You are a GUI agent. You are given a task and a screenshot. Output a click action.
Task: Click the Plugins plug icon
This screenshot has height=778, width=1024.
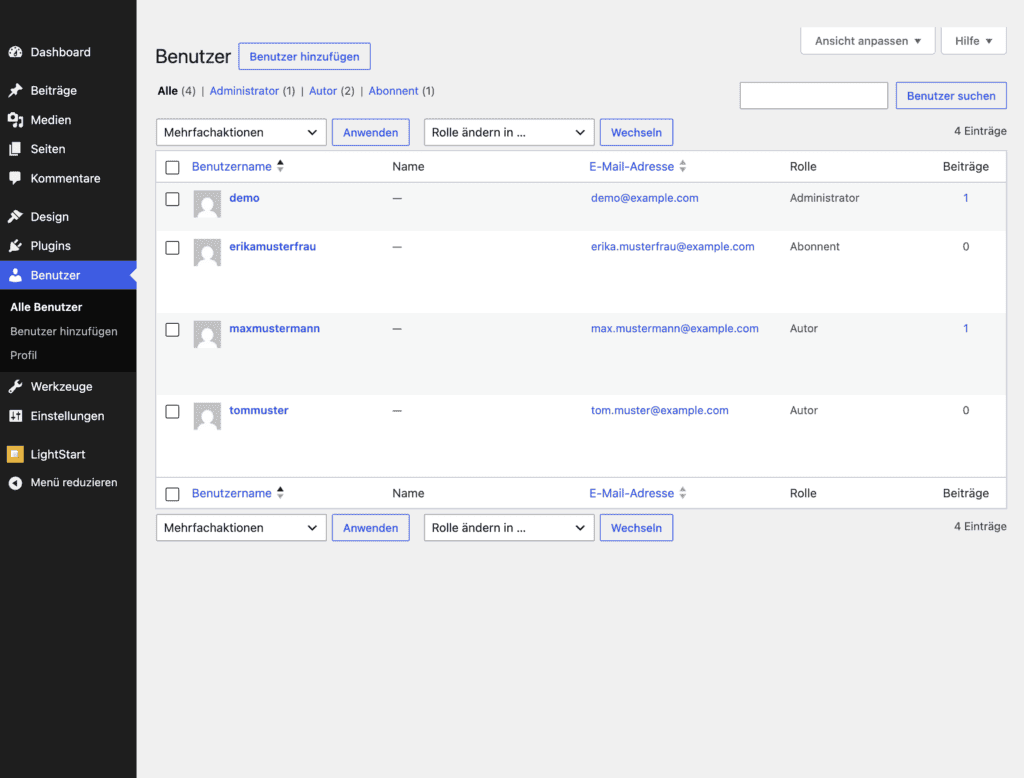click(x=16, y=246)
